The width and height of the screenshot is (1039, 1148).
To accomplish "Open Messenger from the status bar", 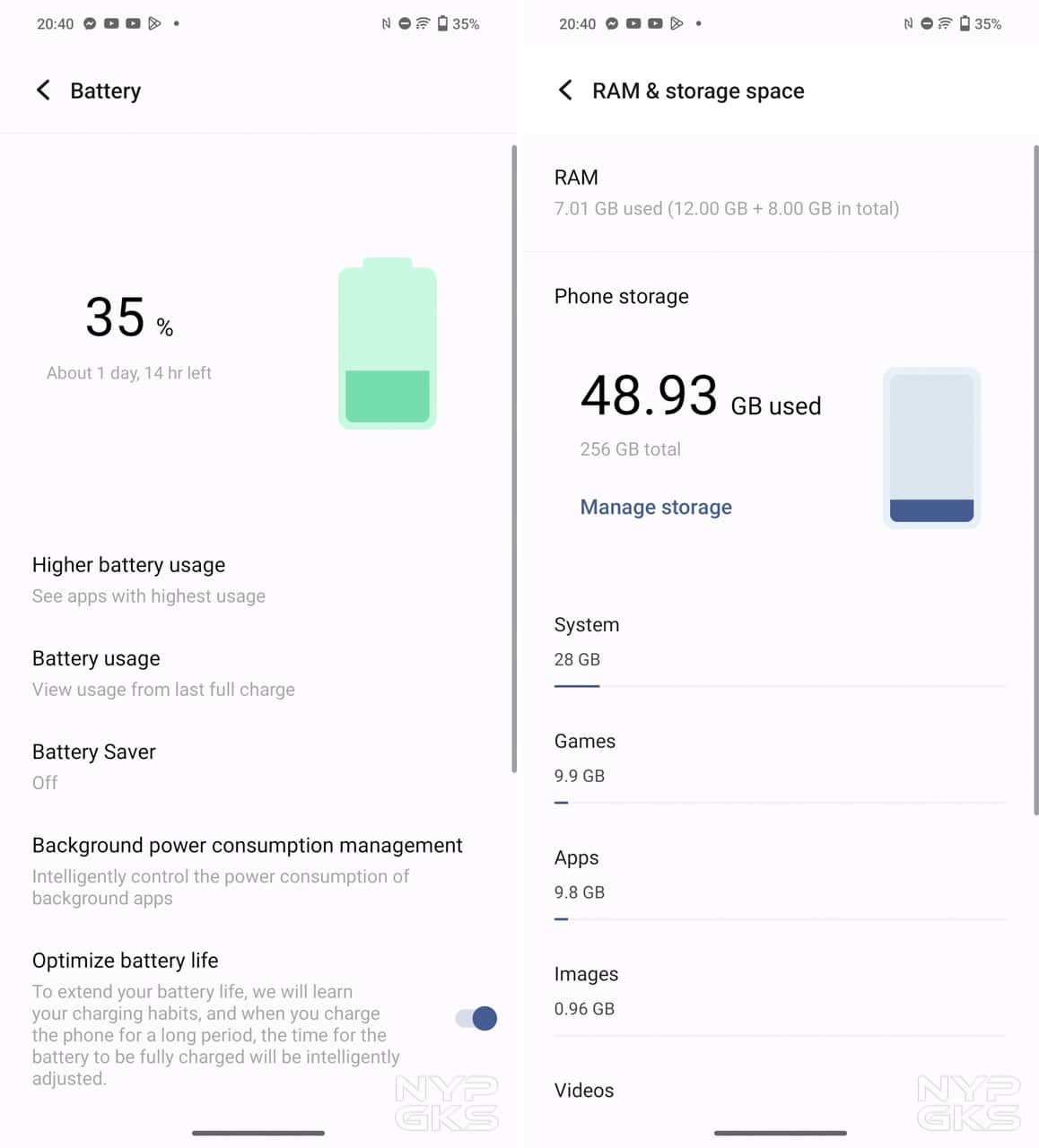I will (x=89, y=23).
